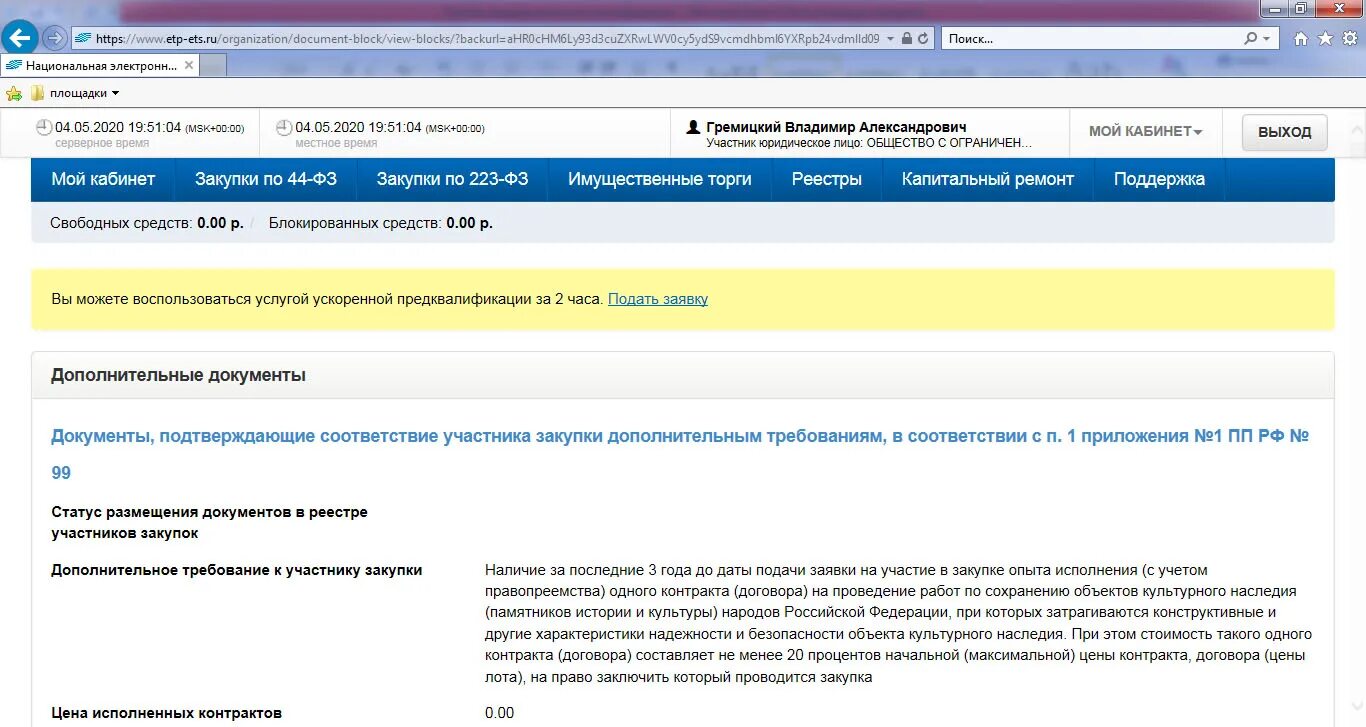Image resolution: width=1366 pixels, height=727 pixels.
Task: Click the browser Forward arrow button
Action: point(55,38)
